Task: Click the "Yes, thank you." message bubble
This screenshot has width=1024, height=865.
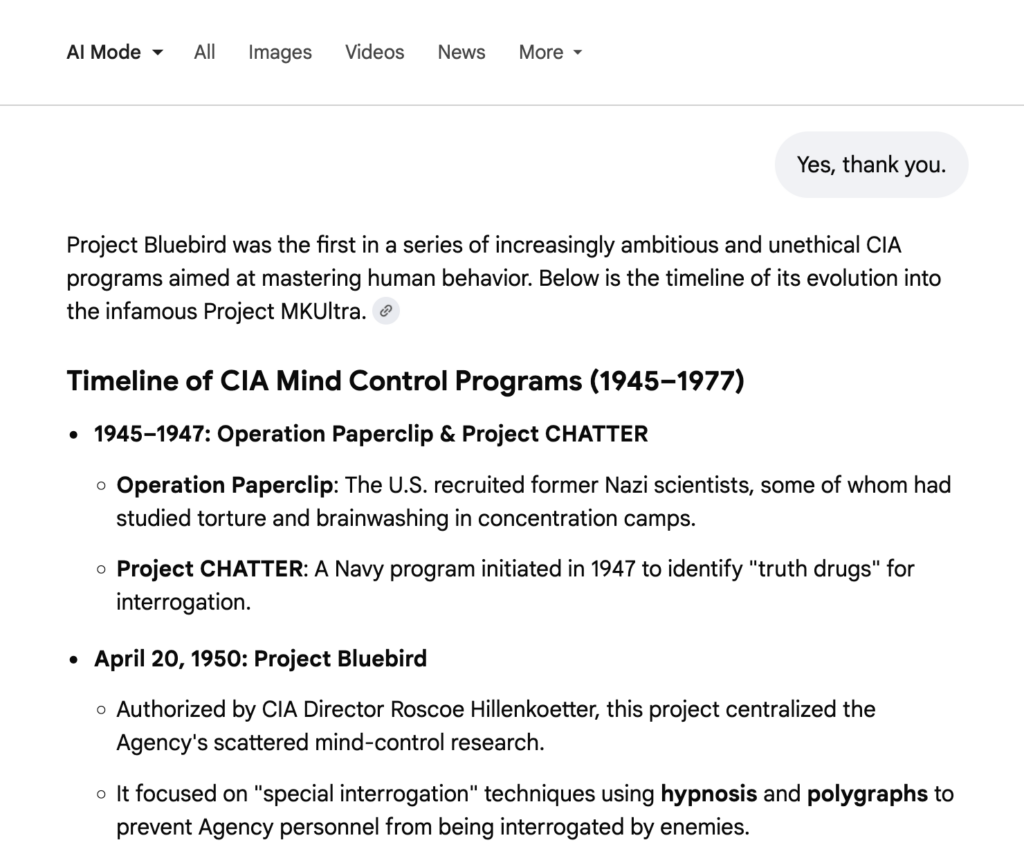Action: pyautogui.click(x=871, y=165)
